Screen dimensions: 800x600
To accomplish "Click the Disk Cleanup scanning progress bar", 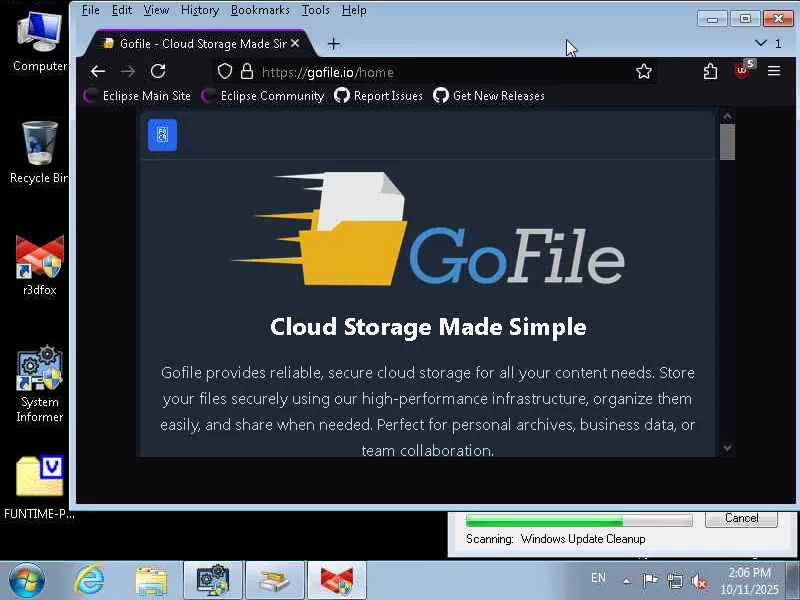I will 579,520.
